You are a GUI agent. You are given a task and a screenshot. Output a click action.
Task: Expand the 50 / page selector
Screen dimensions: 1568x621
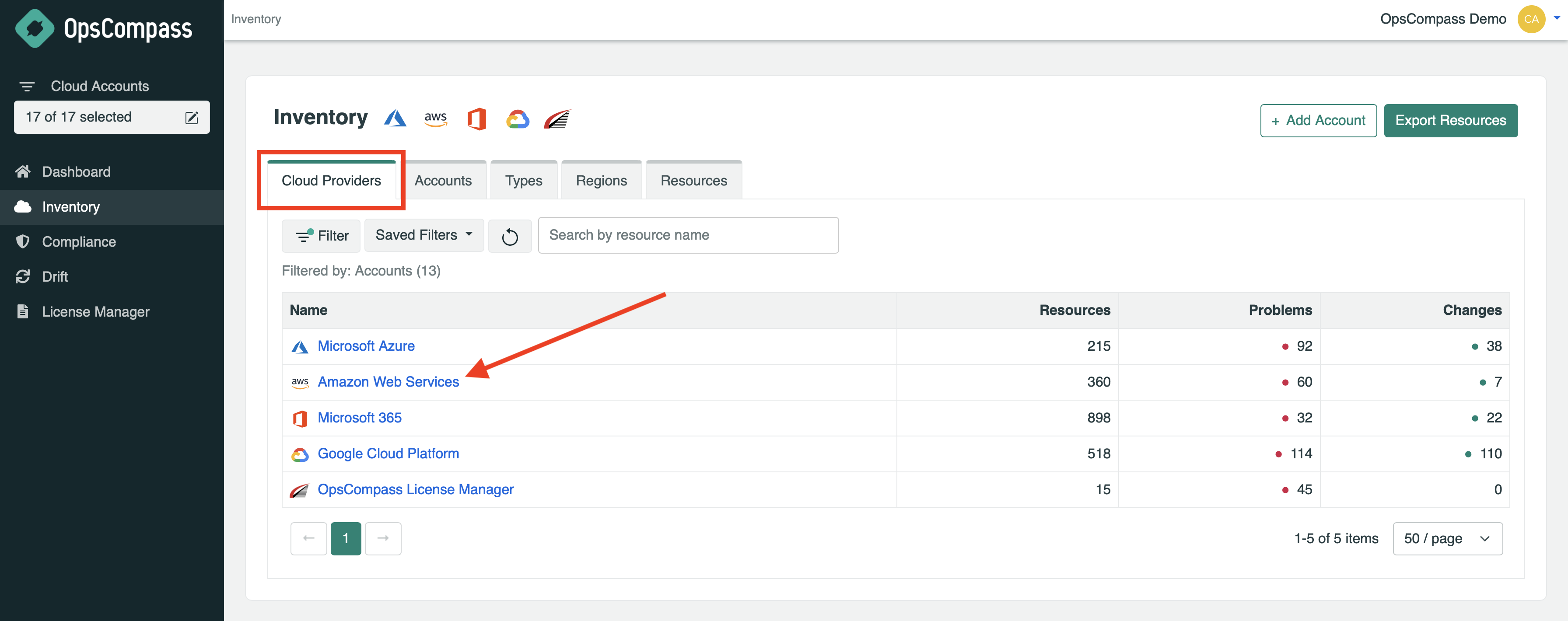pyautogui.click(x=1447, y=538)
